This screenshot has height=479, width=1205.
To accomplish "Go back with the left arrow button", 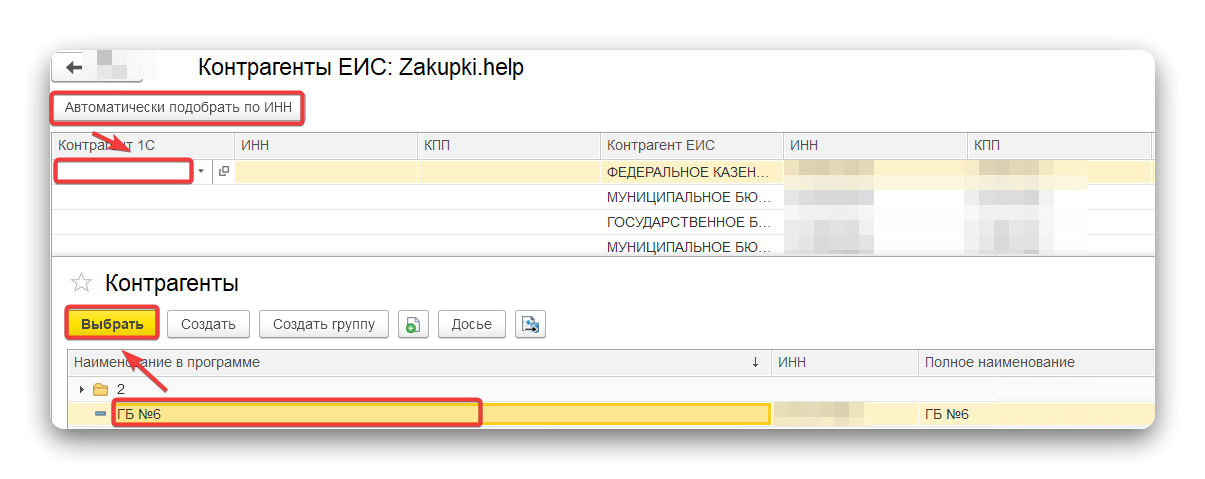I will [74, 67].
